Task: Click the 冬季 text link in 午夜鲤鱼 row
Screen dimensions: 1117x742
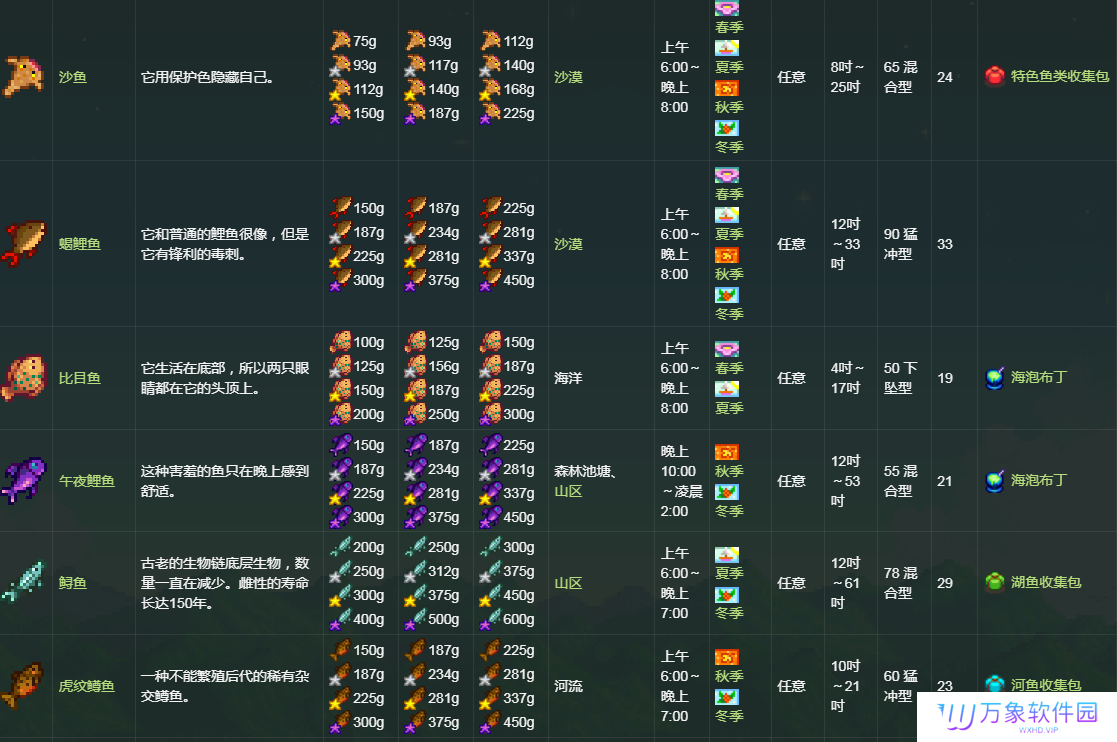Action: pos(729,511)
